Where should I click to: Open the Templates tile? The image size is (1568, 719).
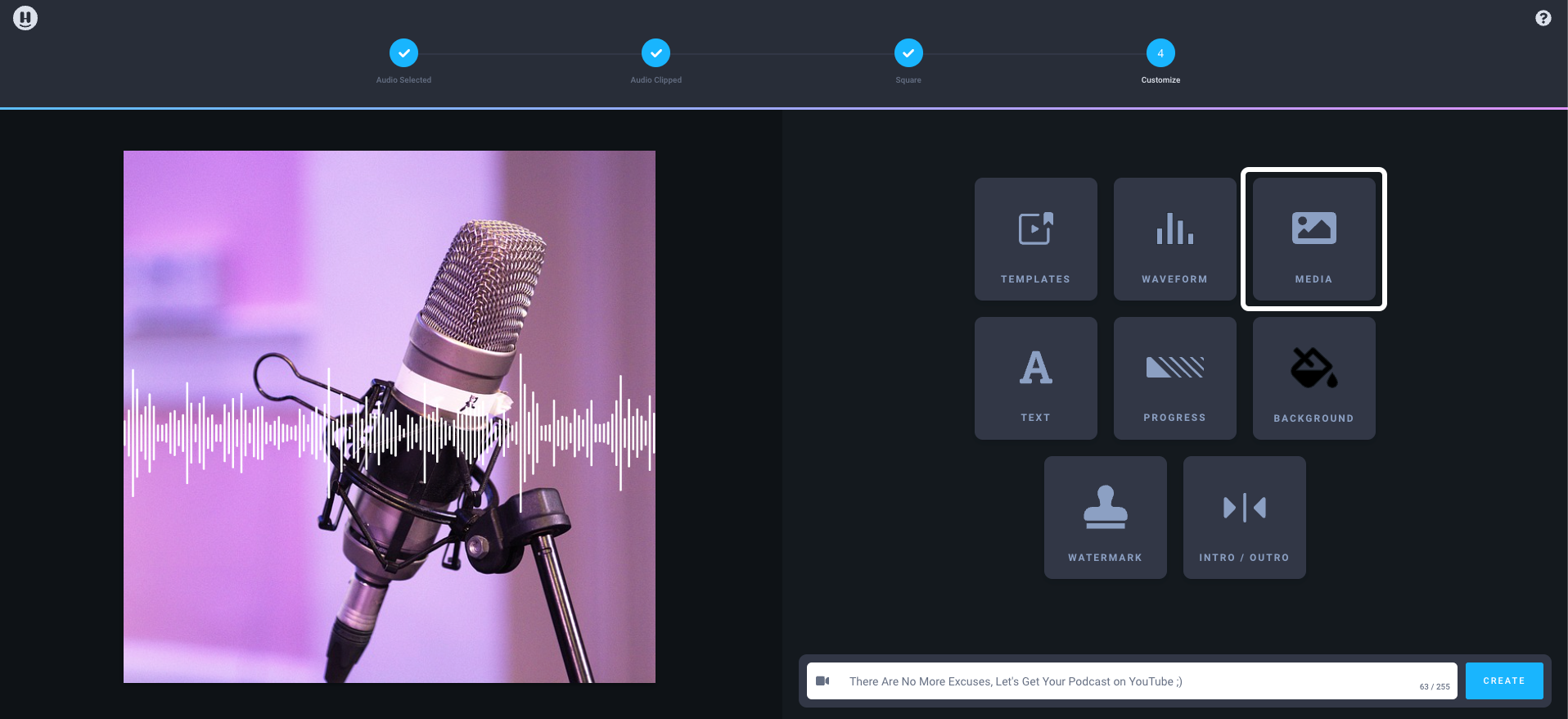tap(1035, 239)
